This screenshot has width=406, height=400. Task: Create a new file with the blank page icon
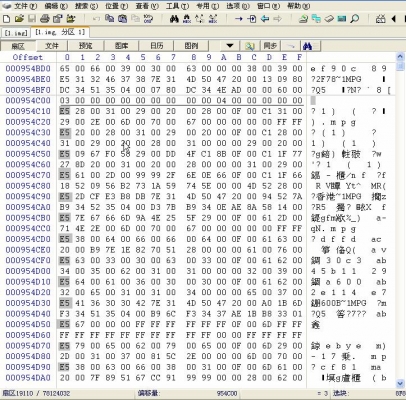point(6,19)
